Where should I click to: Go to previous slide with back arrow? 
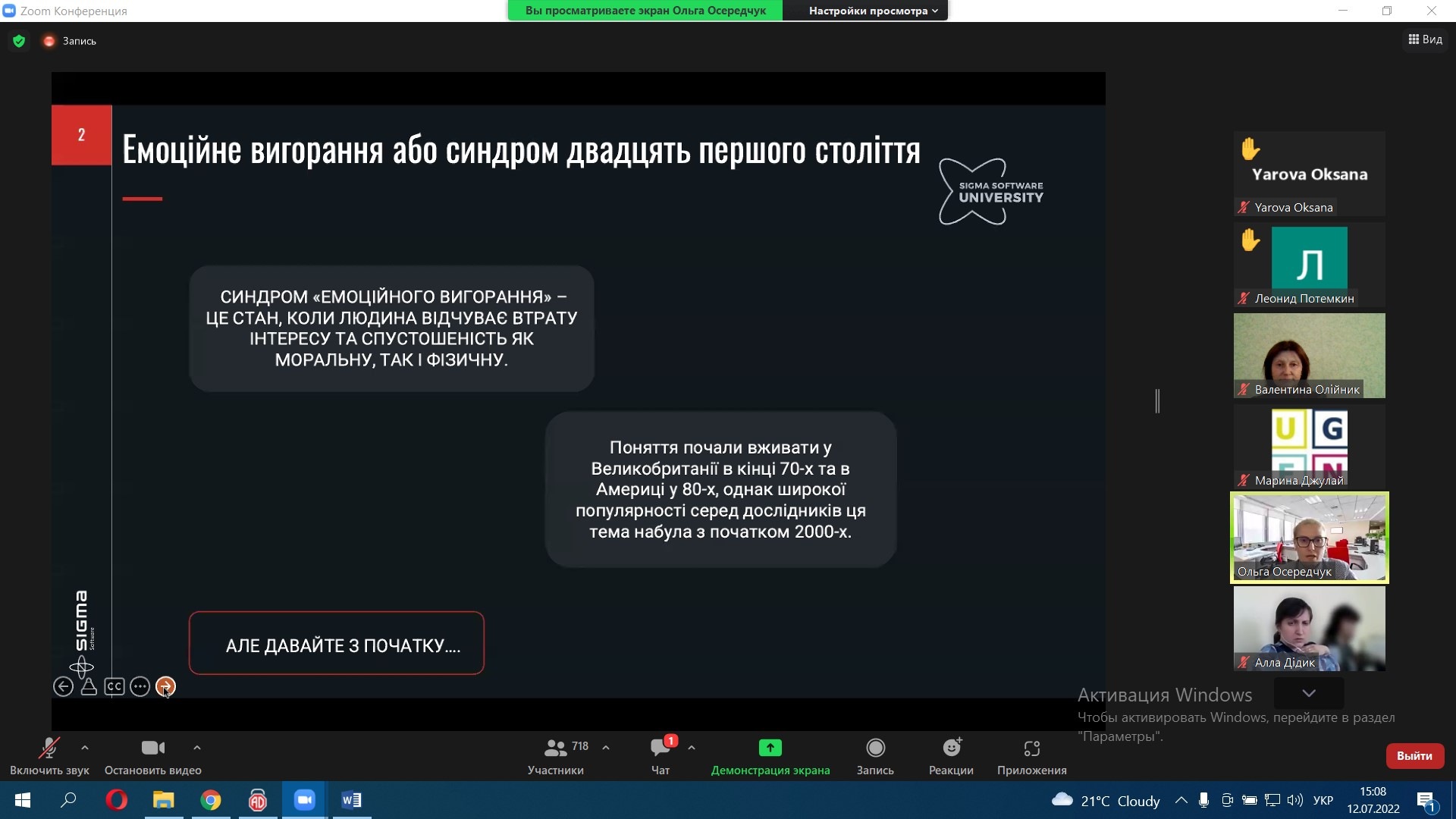pyautogui.click(x=63, y=687)
